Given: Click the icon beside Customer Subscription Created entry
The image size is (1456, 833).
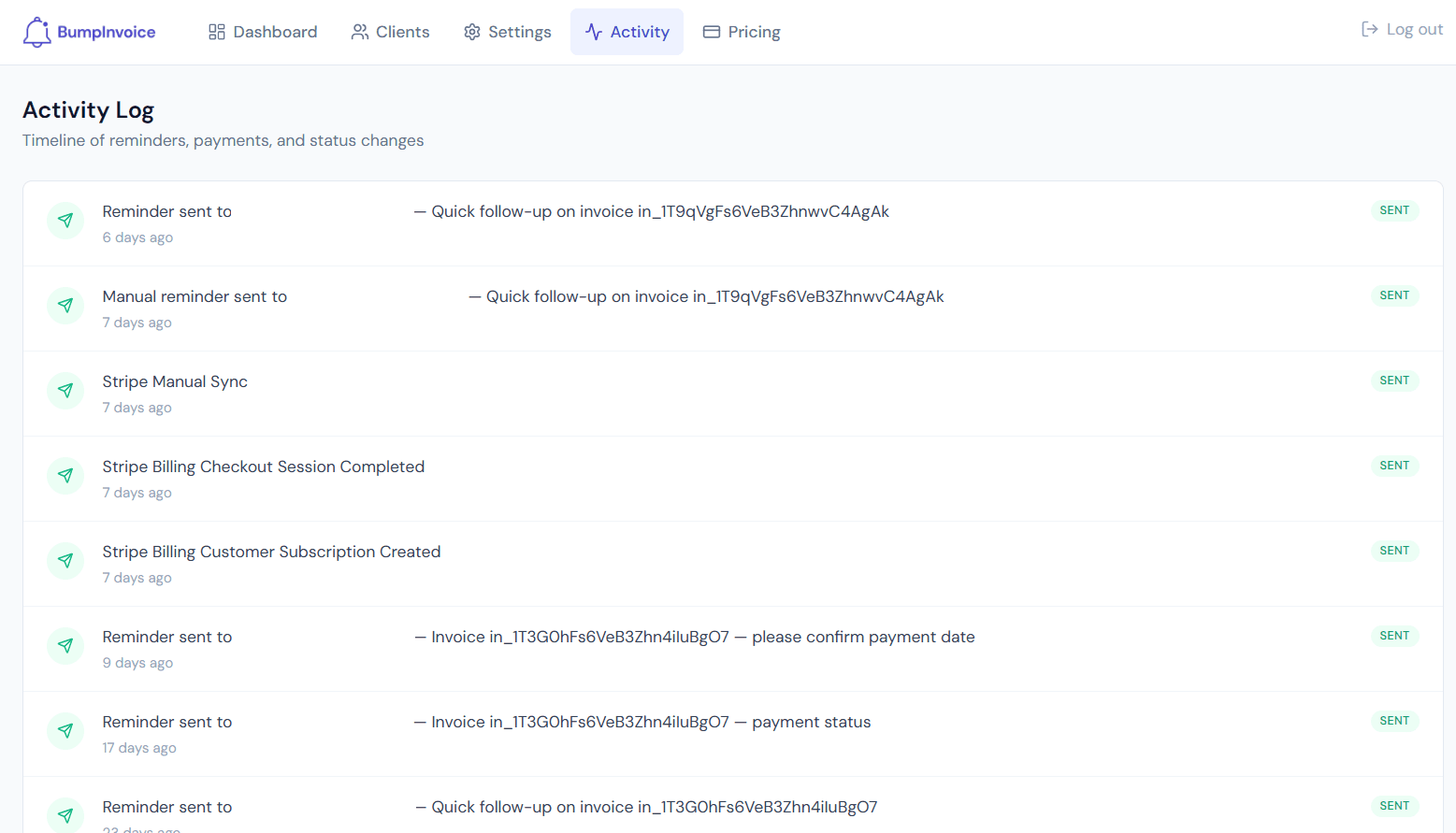Looking at the screenshot, I should (x=65, y=561).
